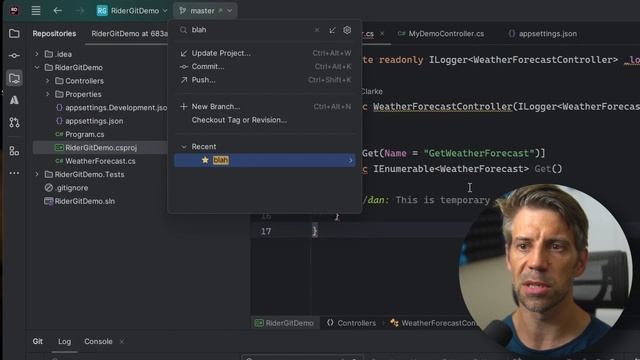Select RiderGitDemo.sln file
This screenshot has height=360, width=640.
click(x=80, y=201)
